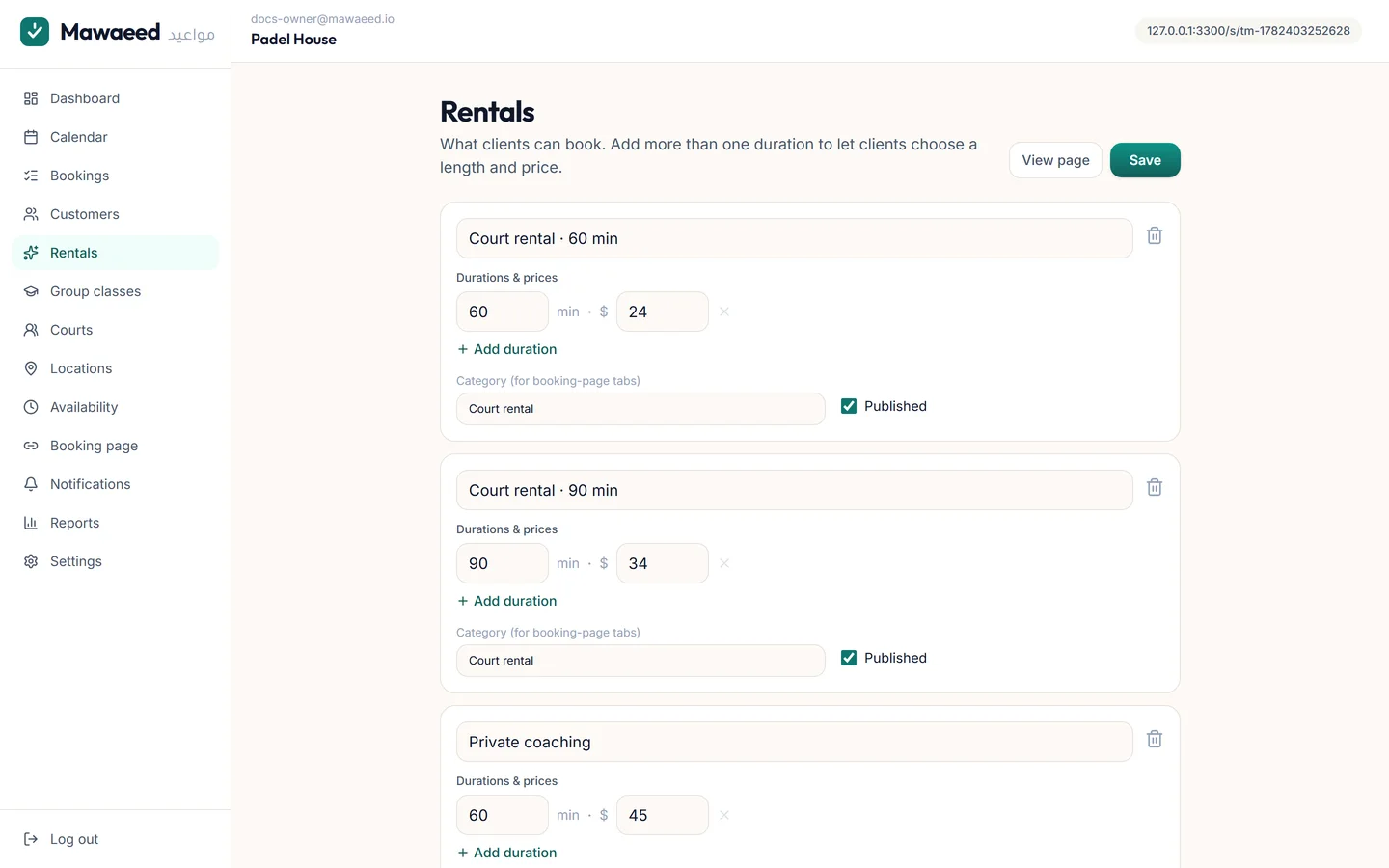Edit category field of Court rental 90 min
Screen dimensions: 1389x868
click(x=640, y=661)
